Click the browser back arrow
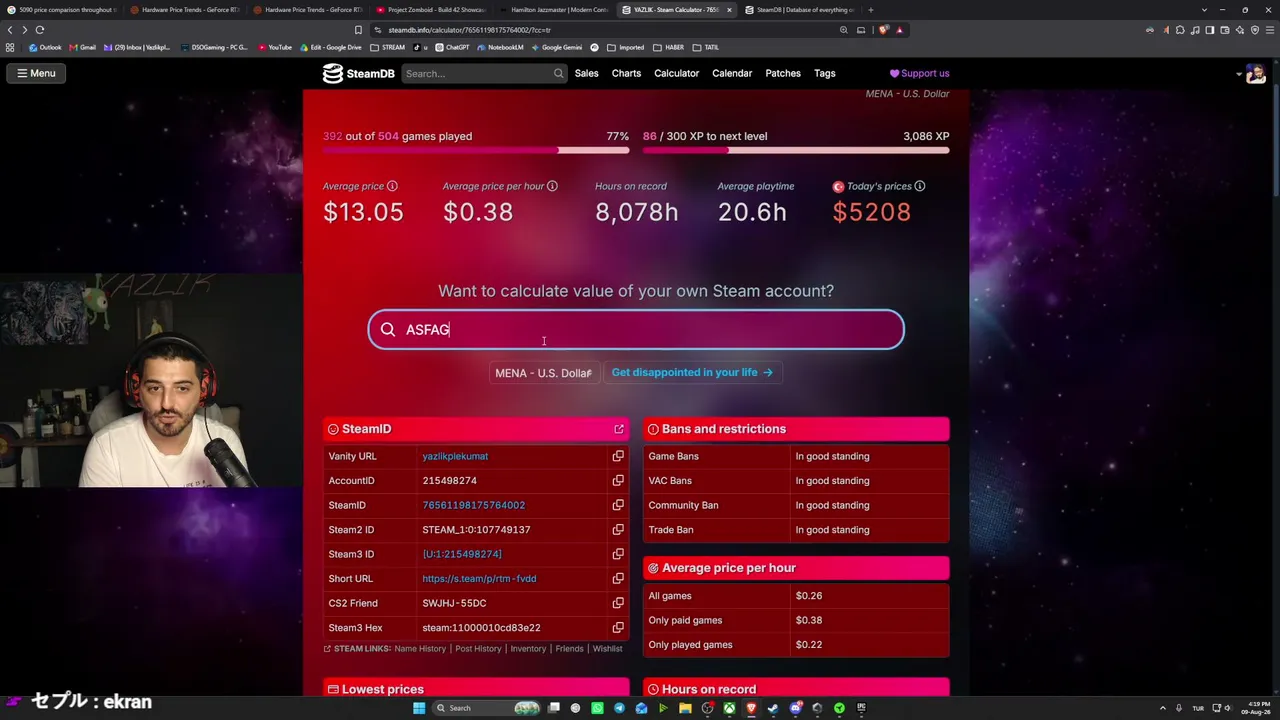This screenshot has height=720, width=1280. (x=10, y=30)
